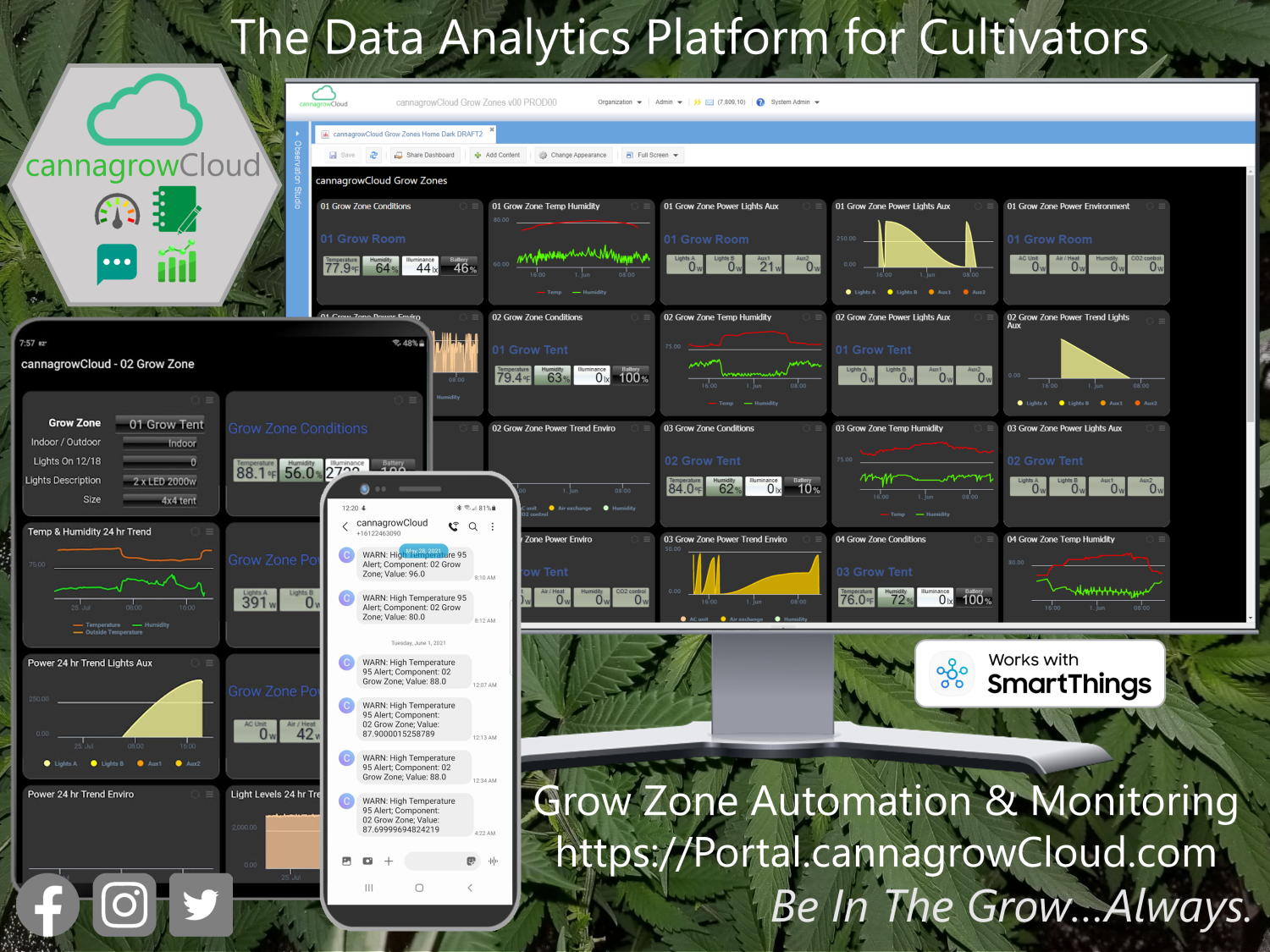The image size is (1270, 952).
Task: Click the refresh dashboard icon in toolbar
Action: tap(373, 155)
